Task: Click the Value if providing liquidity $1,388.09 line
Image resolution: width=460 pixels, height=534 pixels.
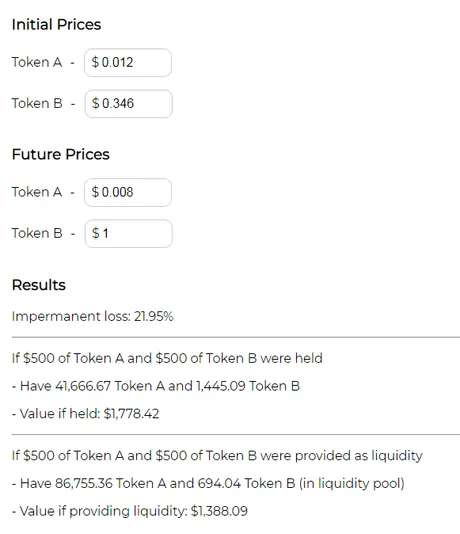Action: pos(130,511)
